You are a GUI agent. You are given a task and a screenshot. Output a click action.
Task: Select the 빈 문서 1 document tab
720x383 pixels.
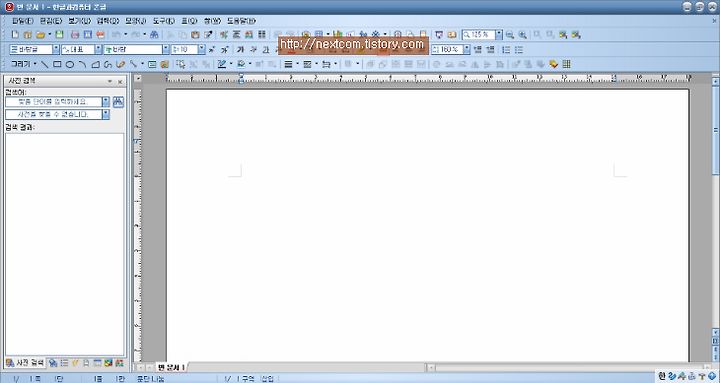(171, 367)
